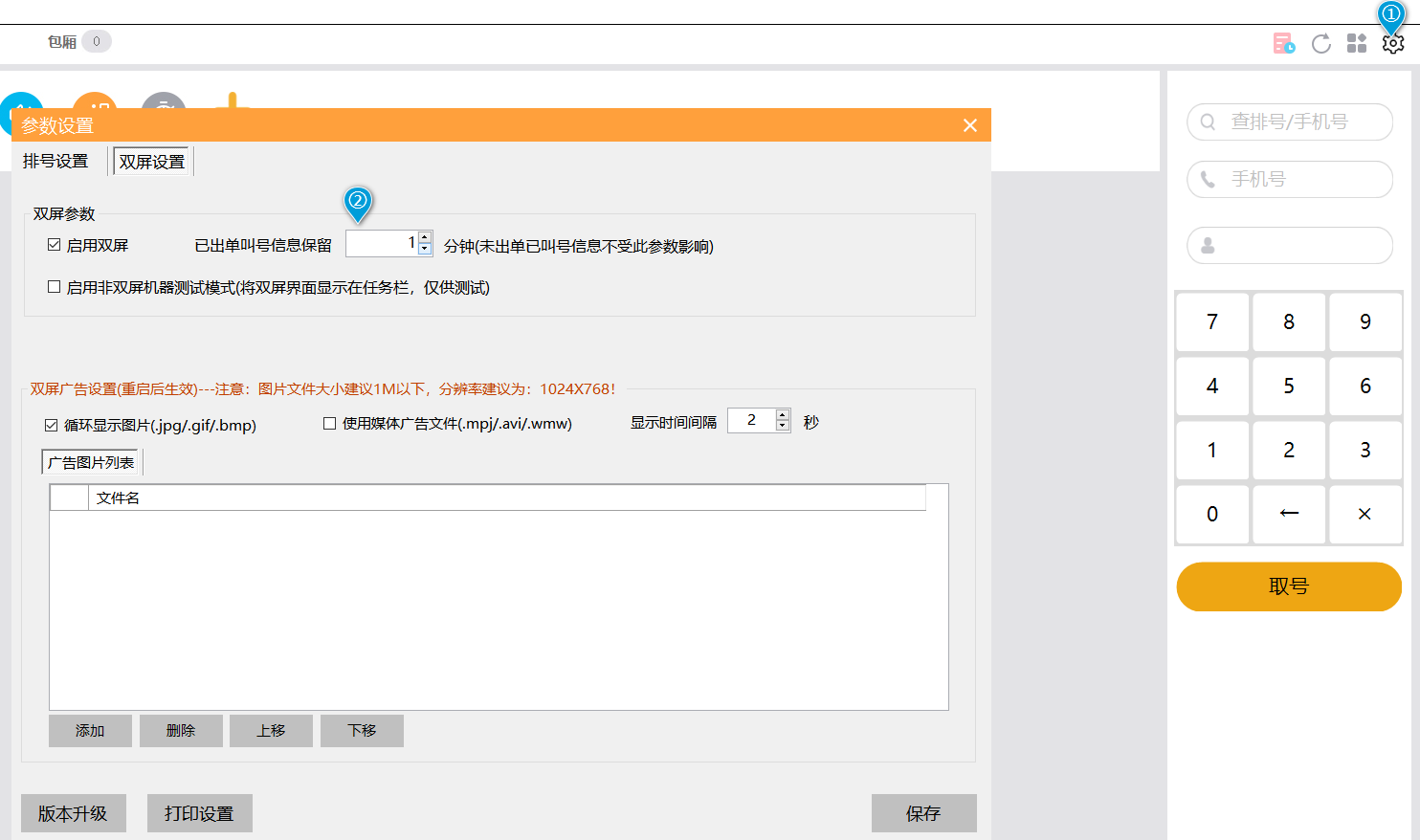Switch to the 排号设置 tab

click(x=55, y=162)
